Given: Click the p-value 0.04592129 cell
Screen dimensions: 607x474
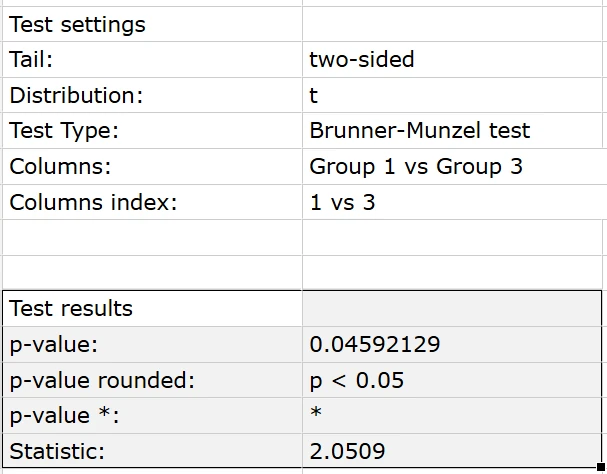Looking at the screenshot, I should pos(452,344).
